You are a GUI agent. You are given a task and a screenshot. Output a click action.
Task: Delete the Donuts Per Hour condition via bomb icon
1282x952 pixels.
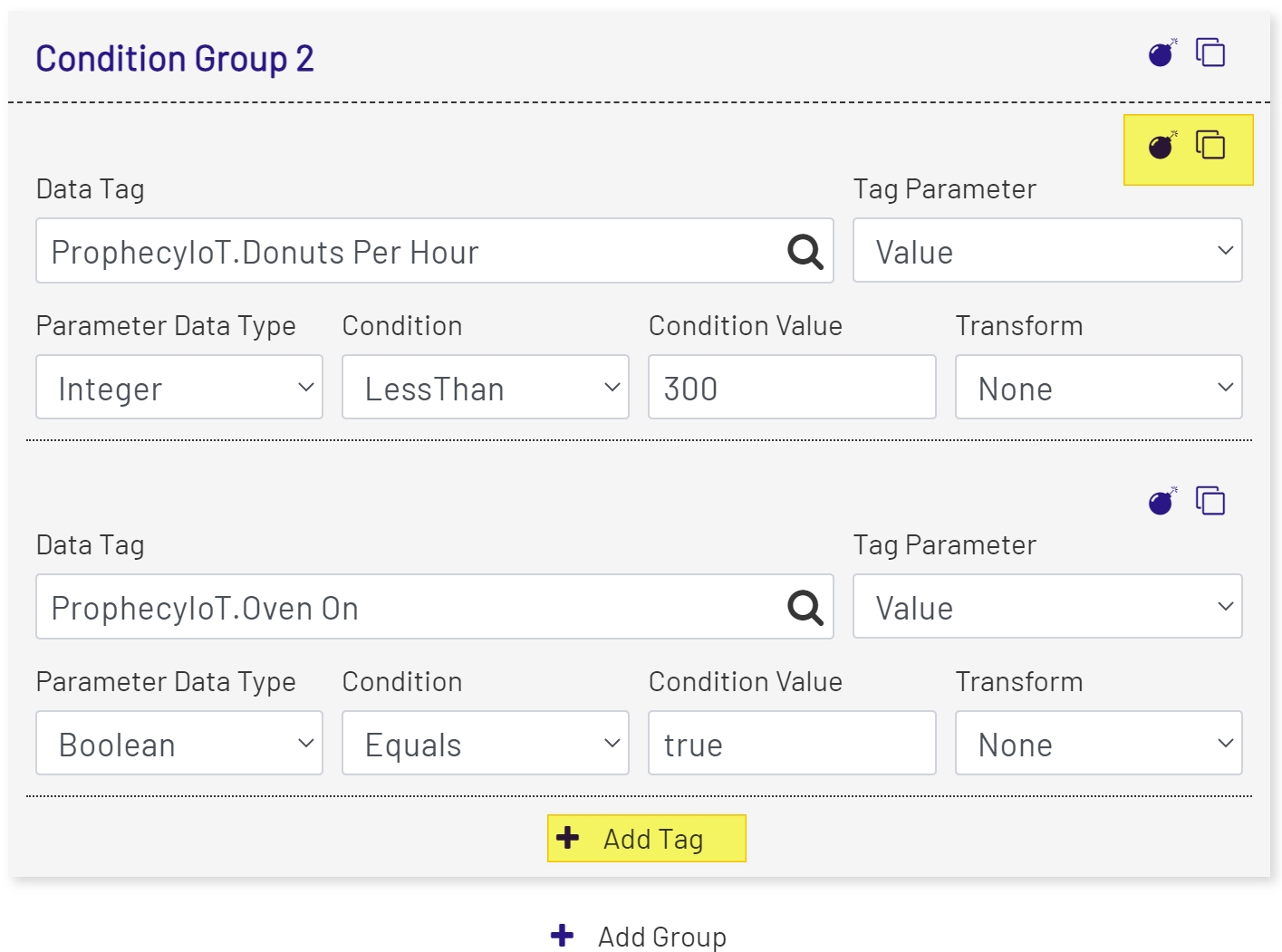click(x=1161, y=145)
